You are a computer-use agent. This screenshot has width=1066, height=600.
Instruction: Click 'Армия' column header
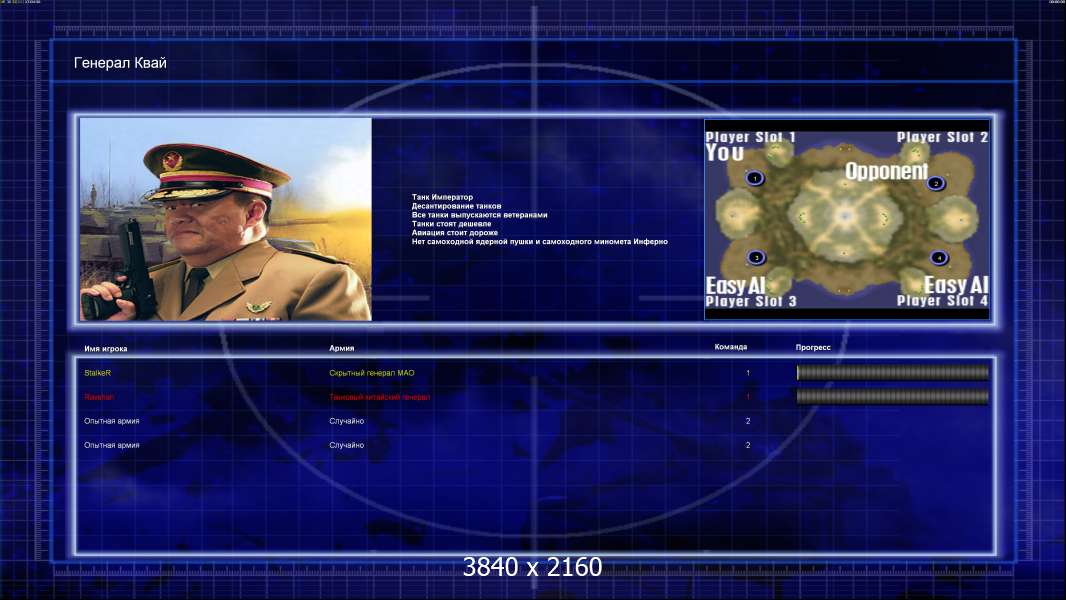(341, 348)
